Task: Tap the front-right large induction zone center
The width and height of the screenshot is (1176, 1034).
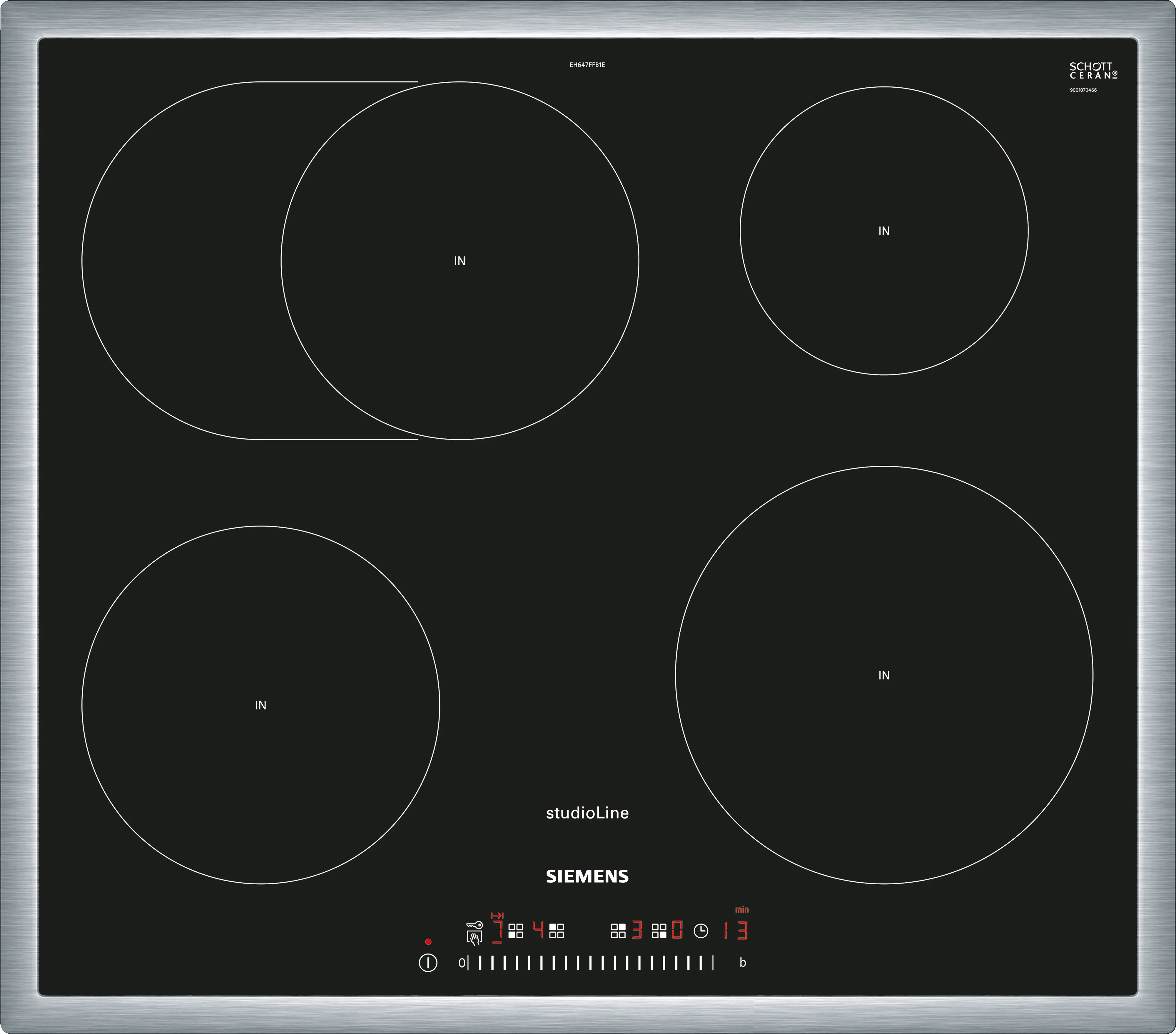Action: pos(884,675)
